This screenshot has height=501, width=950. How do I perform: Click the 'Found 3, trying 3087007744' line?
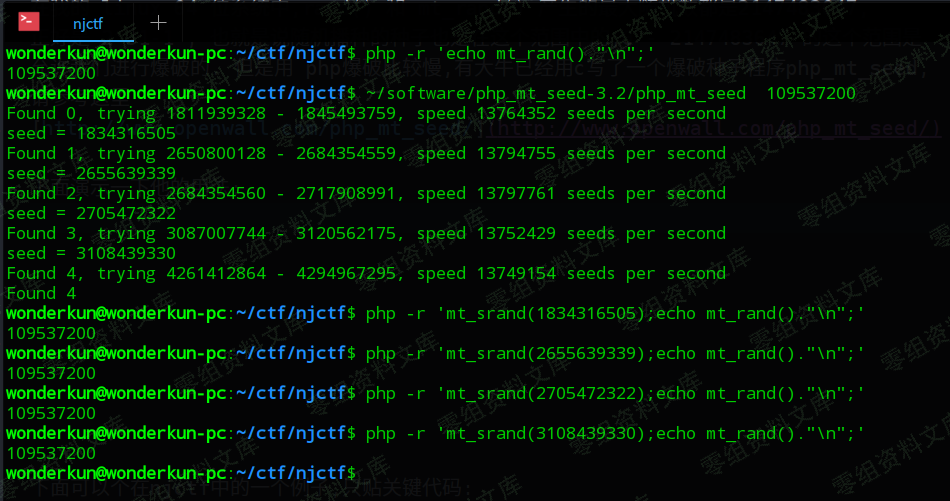pos(366,233)
